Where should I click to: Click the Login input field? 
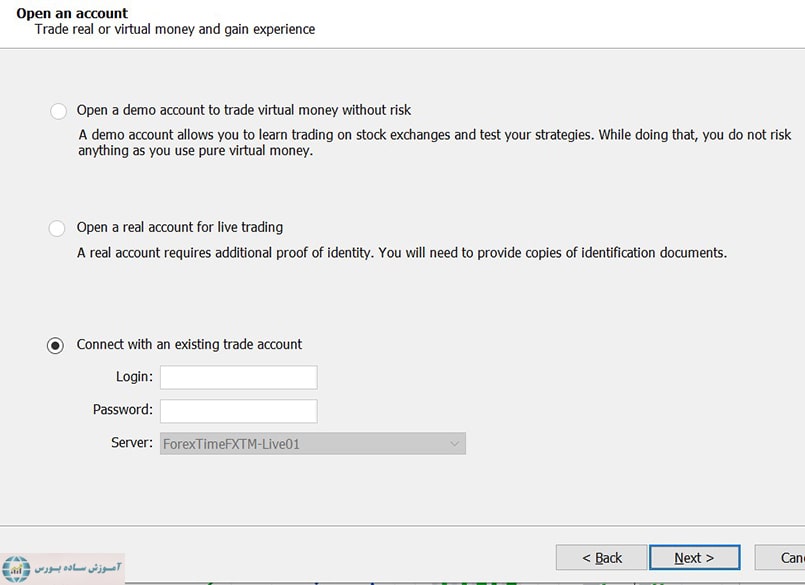[x=238, y=377]
